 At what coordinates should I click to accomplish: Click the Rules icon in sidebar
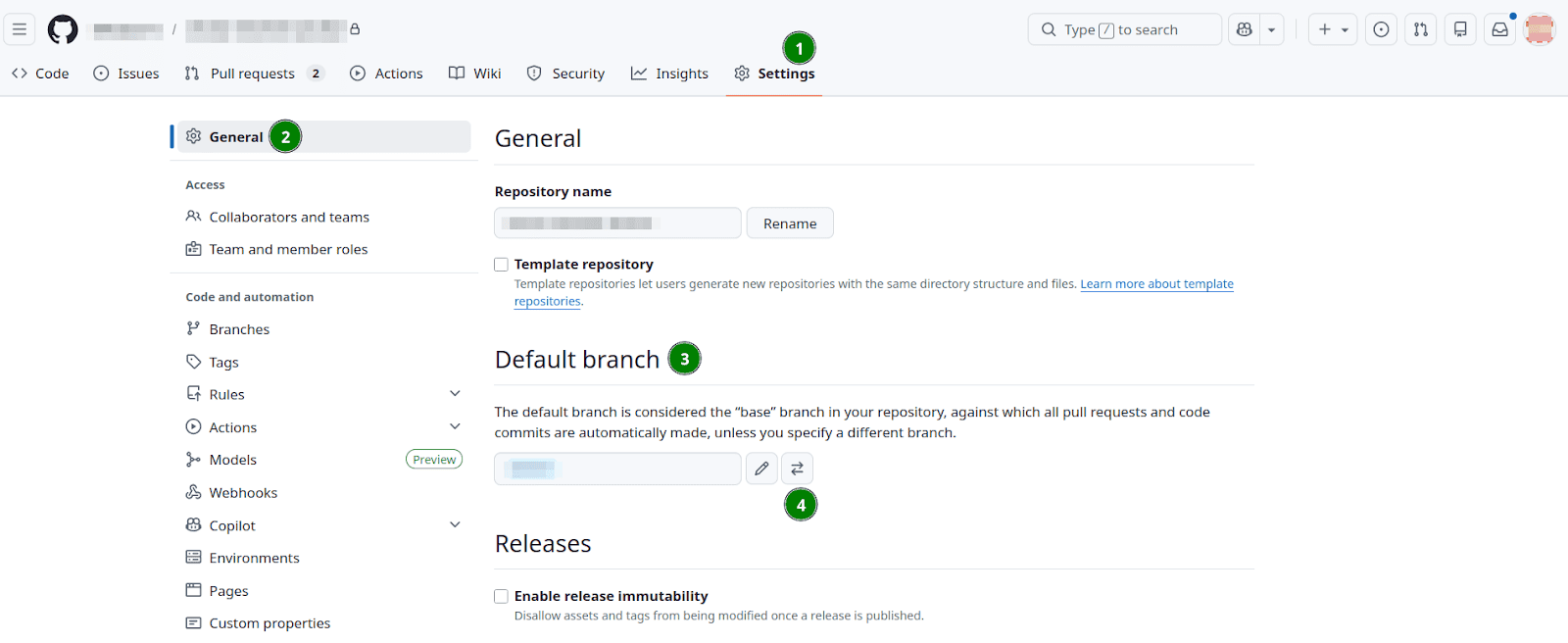[x=193, y=394]
